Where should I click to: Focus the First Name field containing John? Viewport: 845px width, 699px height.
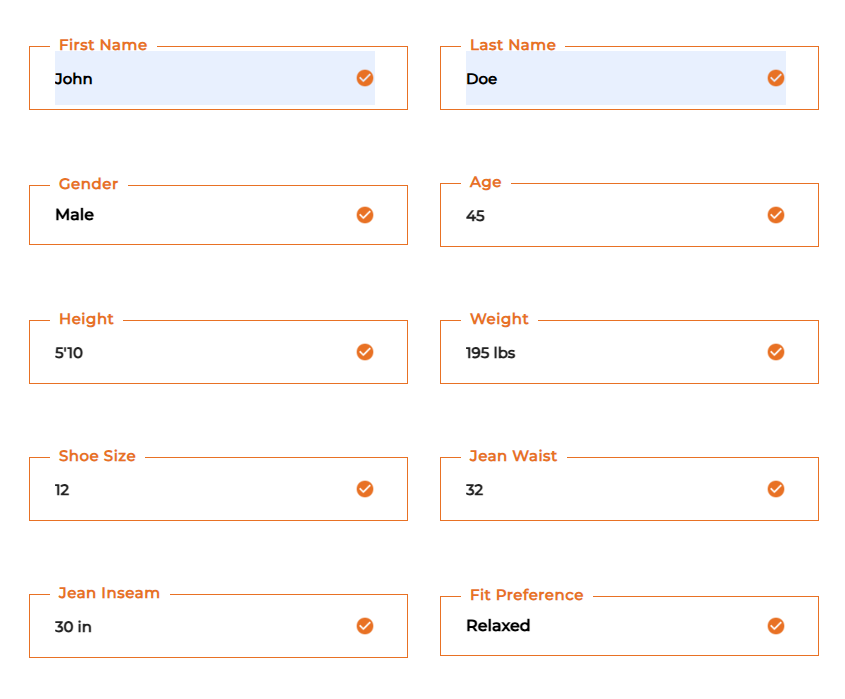tap(200, 78)
